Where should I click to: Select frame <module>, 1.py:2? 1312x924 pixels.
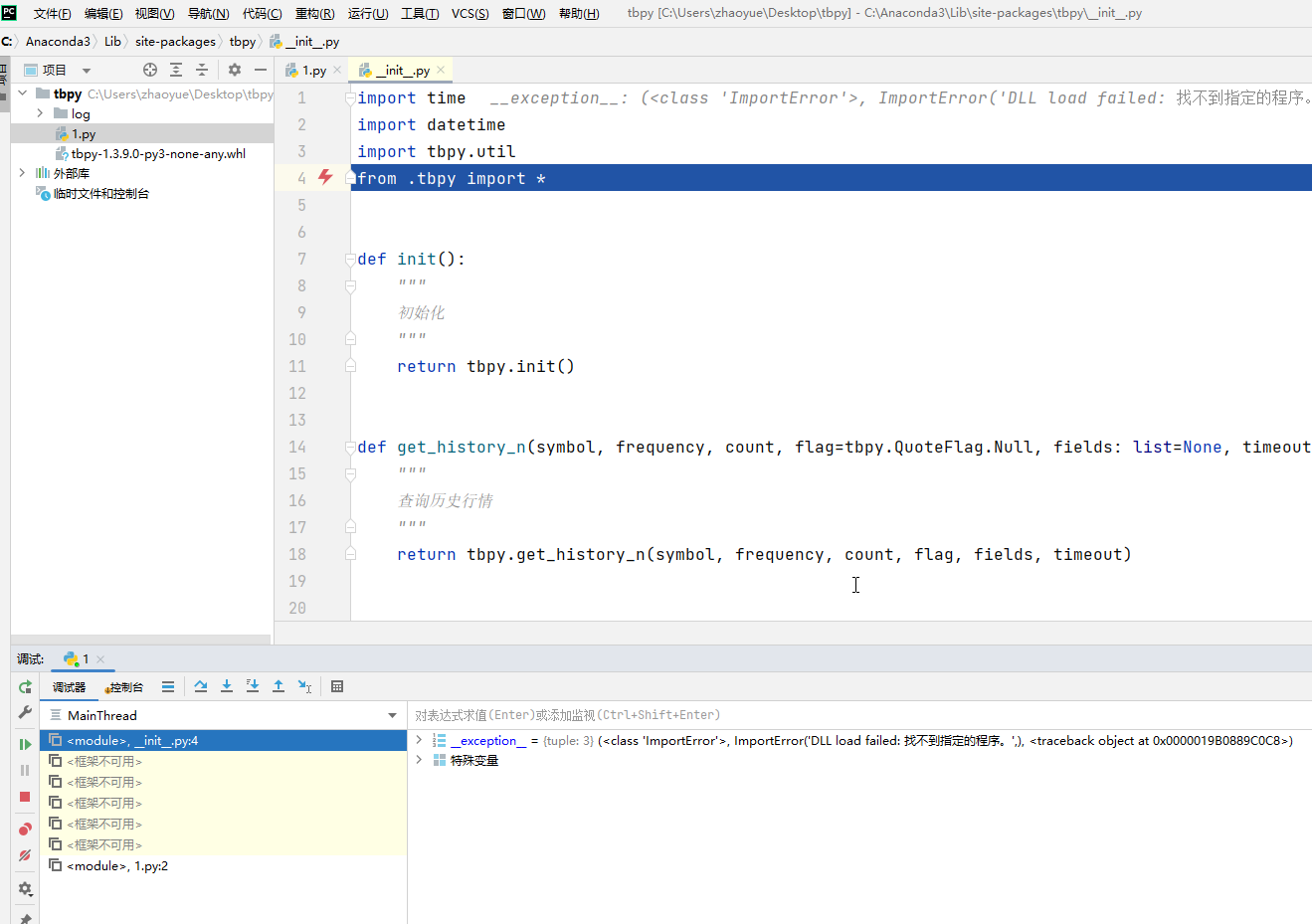pyautogui.click(x=224, y=865)
